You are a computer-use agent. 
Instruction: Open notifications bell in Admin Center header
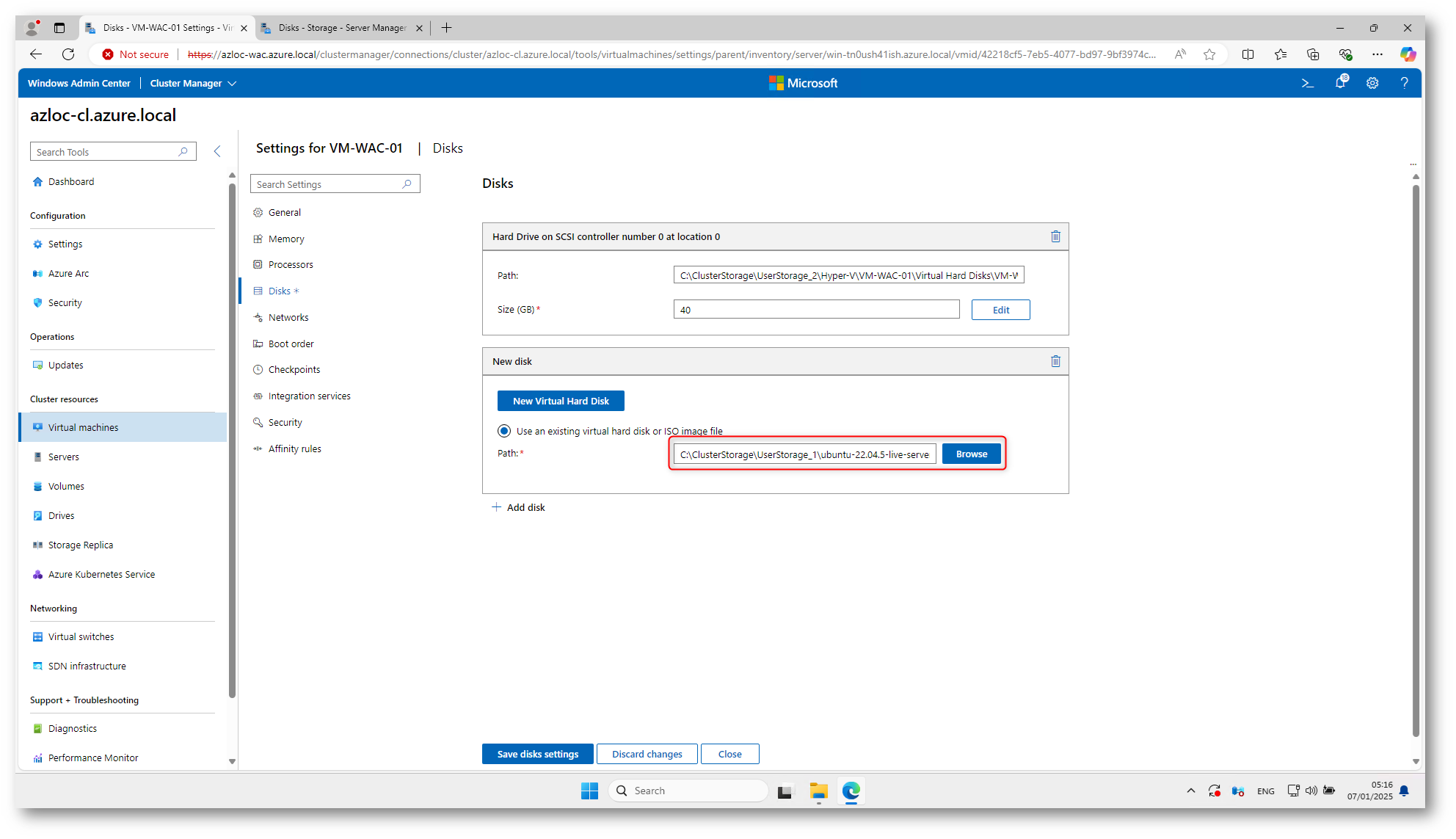coord(1341,82)
